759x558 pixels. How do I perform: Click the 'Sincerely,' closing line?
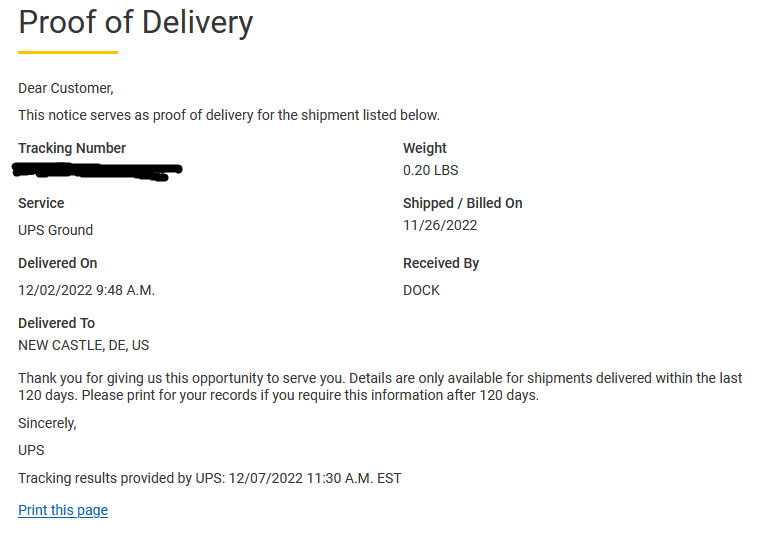[x=47, y=423]
